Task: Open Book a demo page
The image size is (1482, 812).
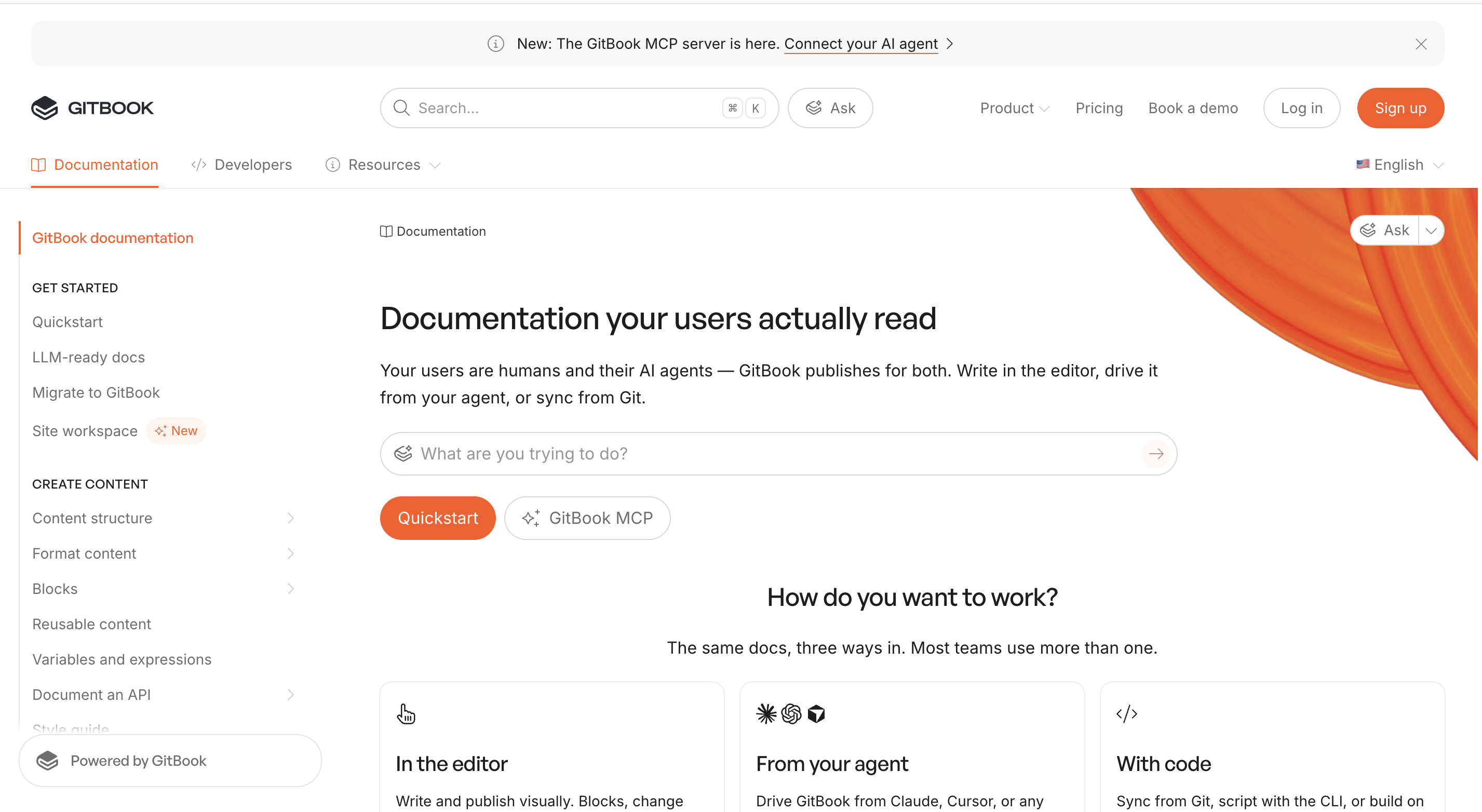Action: click(1193, 108)
